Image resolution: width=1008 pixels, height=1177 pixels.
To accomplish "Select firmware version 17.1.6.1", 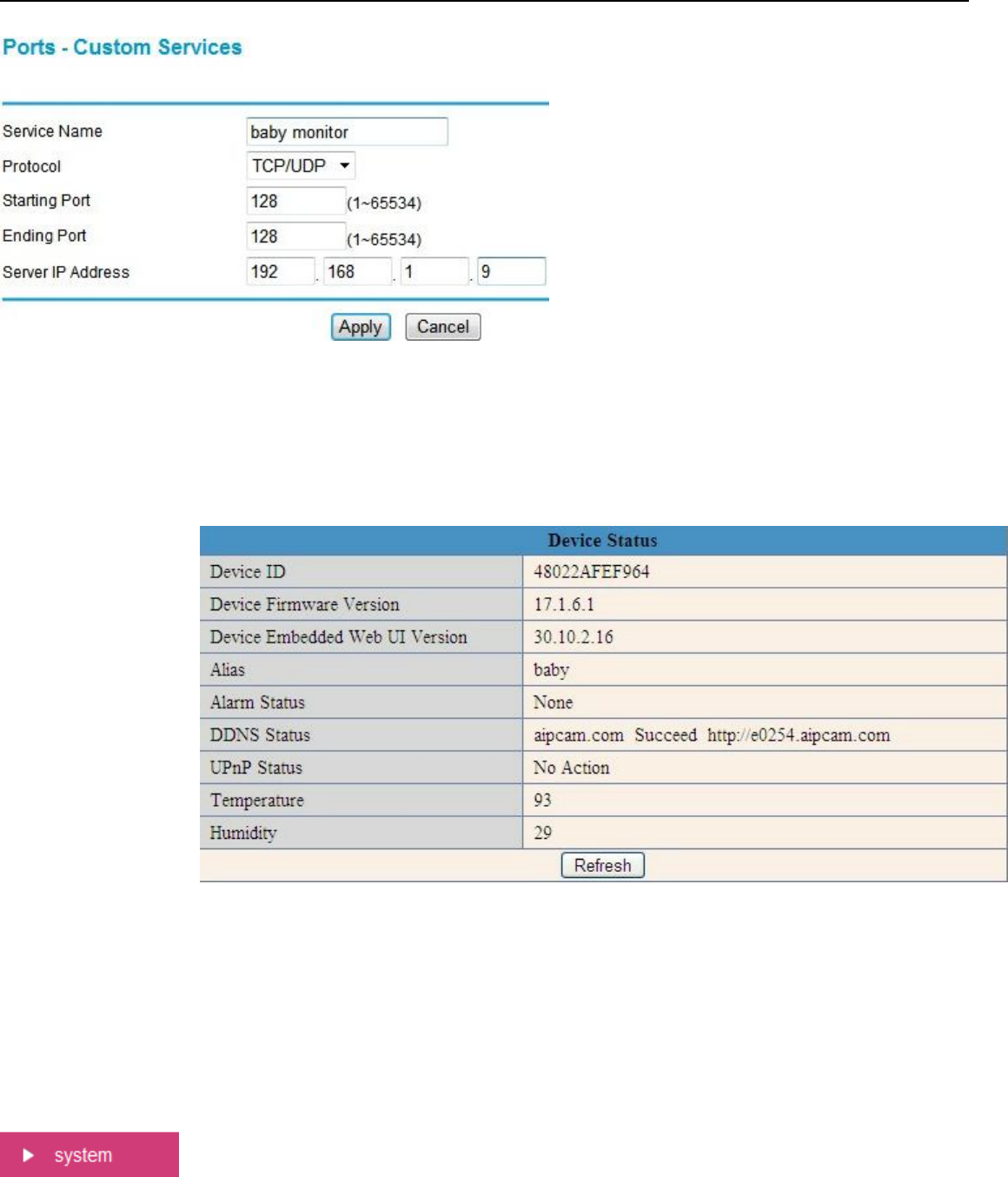I will coord(564,604).
